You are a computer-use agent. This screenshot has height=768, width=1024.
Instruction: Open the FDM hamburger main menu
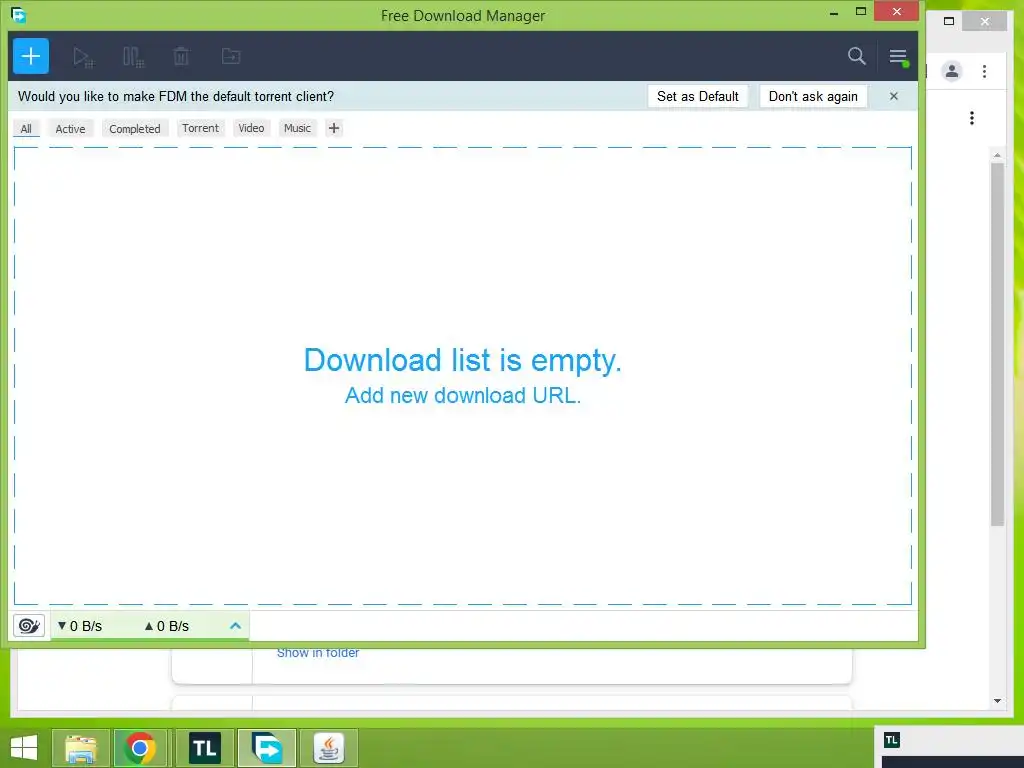tap(899, 57)
